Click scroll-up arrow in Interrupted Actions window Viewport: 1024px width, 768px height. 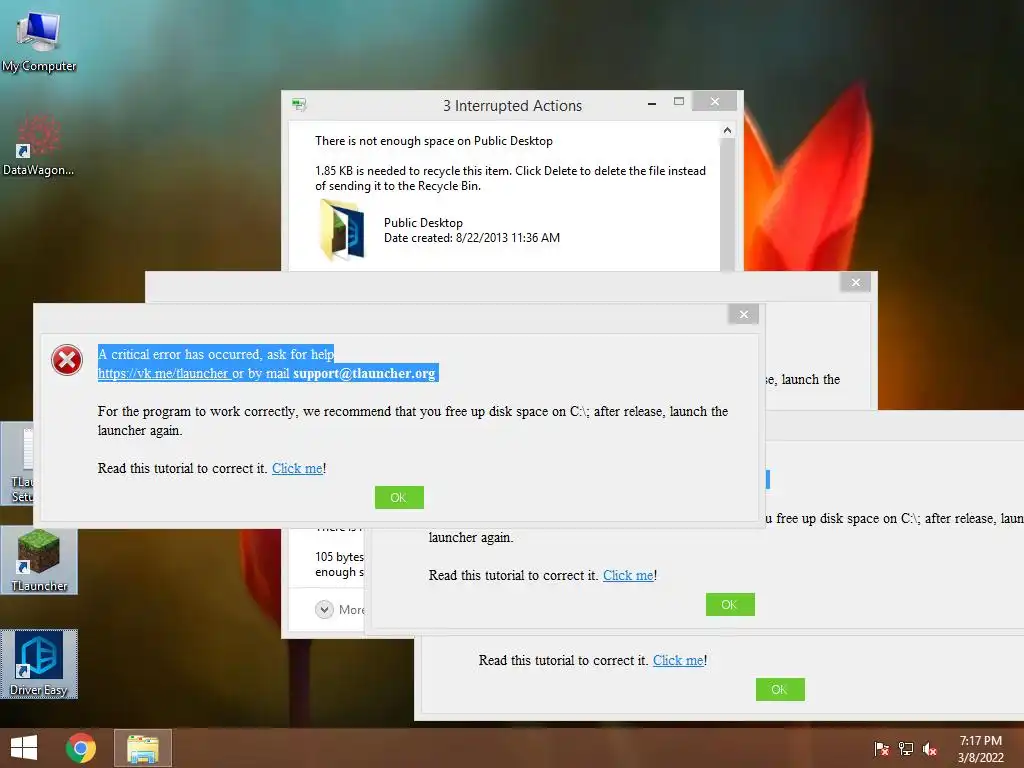(728, 131)
